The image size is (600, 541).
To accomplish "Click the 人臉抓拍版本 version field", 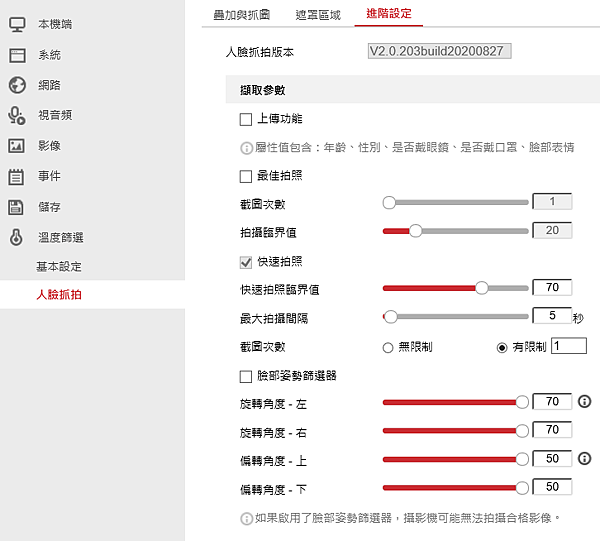I will (439, 51).
